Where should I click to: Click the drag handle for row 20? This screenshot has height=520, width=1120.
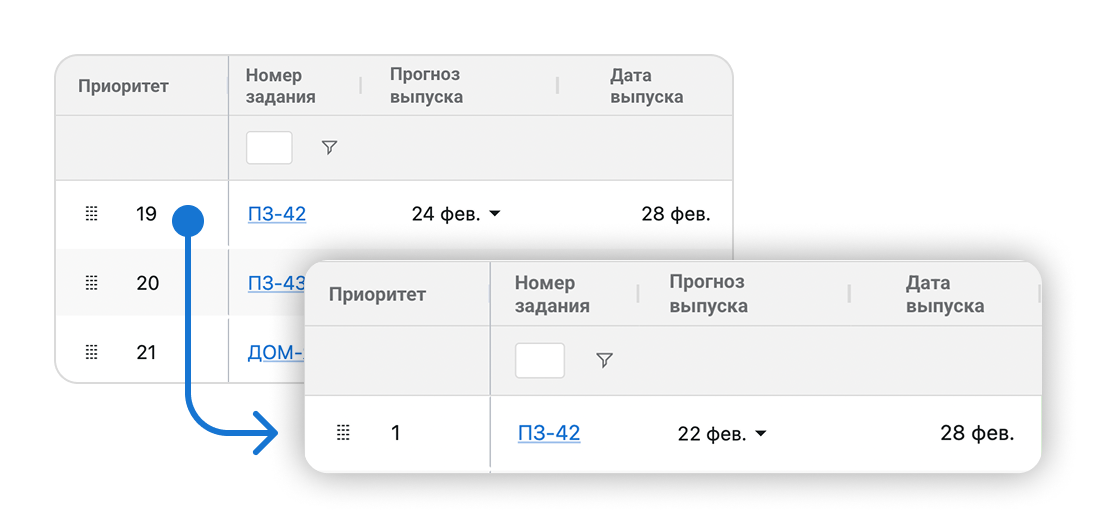click(91, 283)
